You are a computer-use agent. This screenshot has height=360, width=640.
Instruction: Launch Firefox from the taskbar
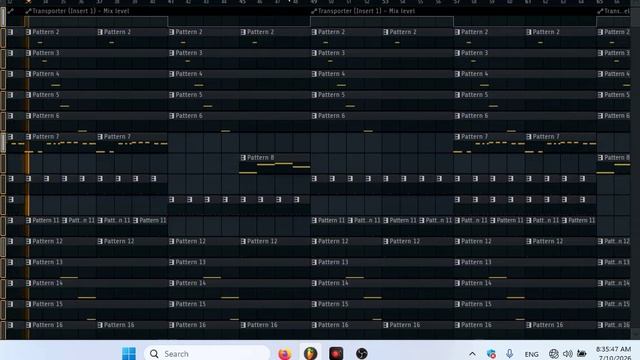[284, 353]
